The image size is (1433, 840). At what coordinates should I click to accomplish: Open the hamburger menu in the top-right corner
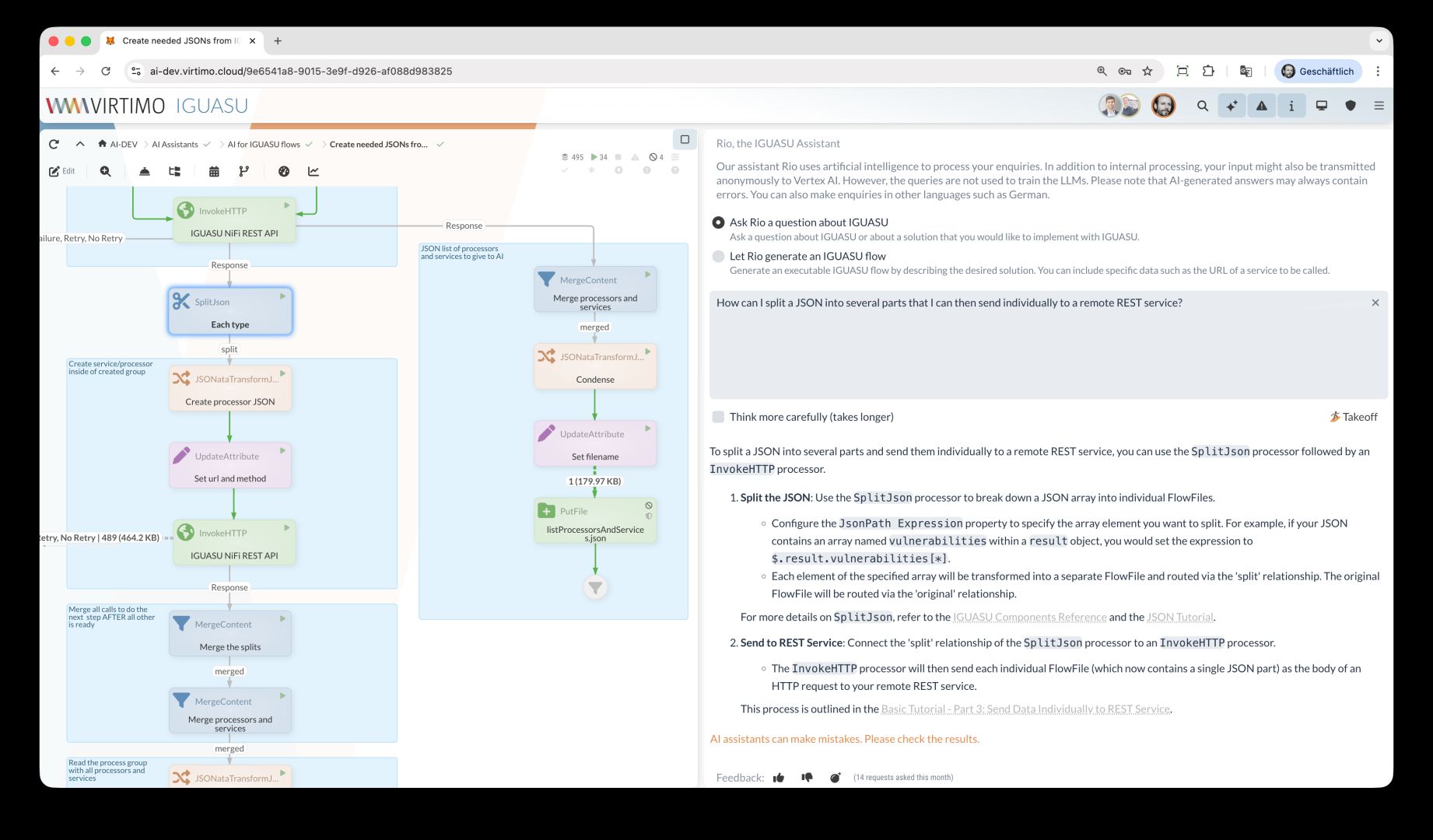[1379, 106]
